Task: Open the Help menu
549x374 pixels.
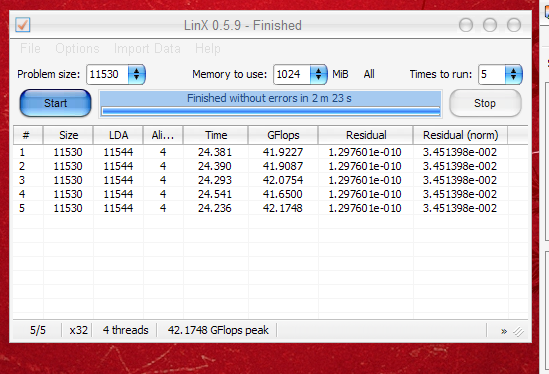Action: [x=208, y=48]
